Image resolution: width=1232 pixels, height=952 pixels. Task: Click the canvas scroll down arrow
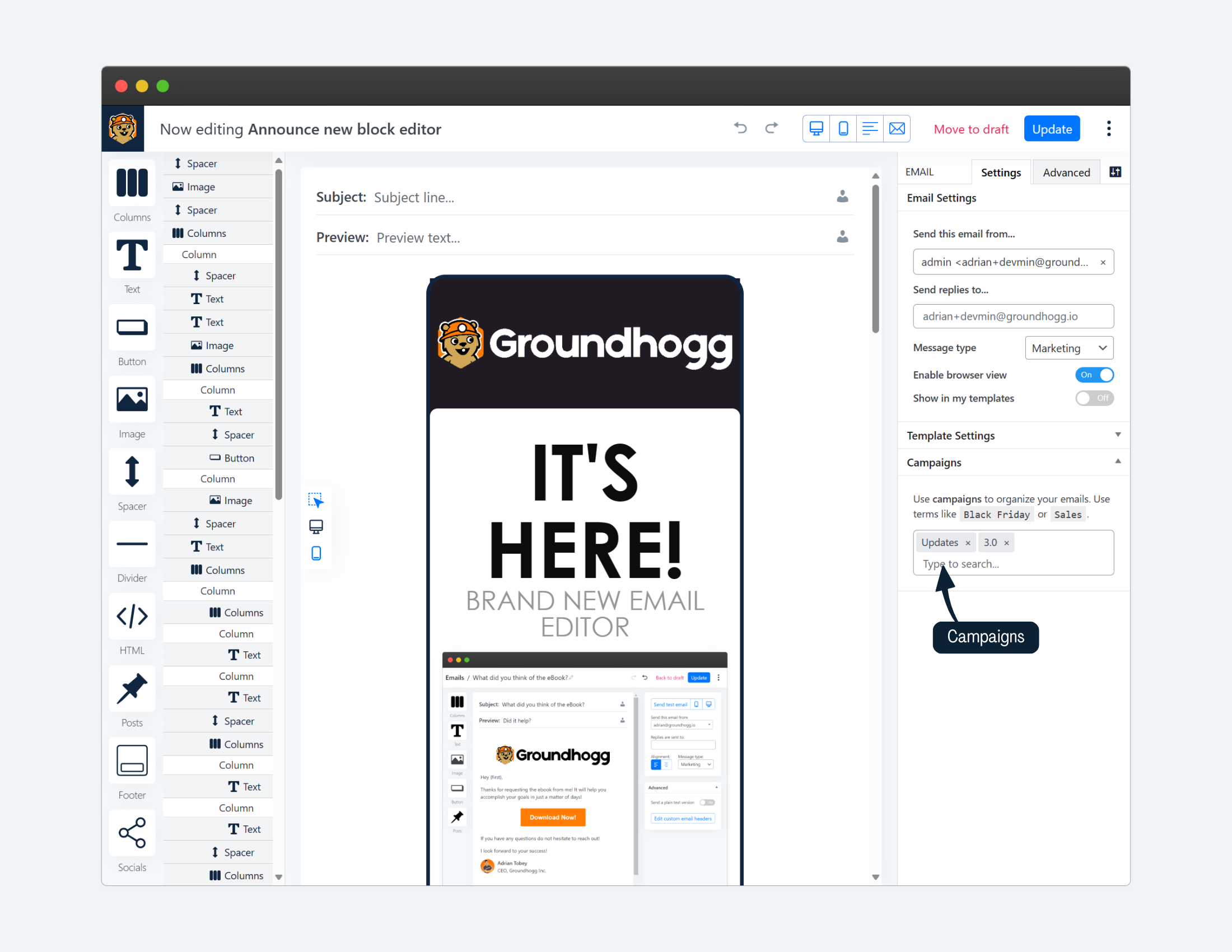coord(875,877)
